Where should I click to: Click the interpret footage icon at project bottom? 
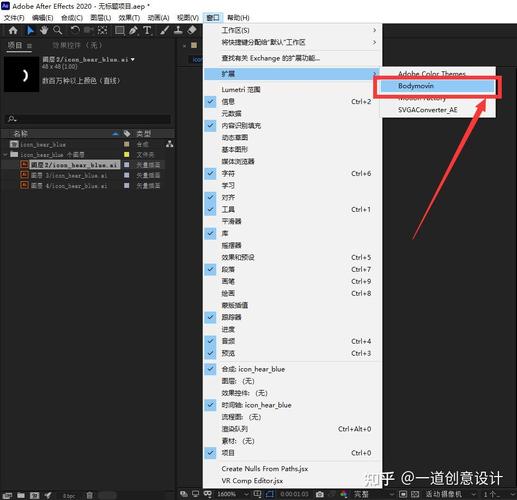point(7,495)
